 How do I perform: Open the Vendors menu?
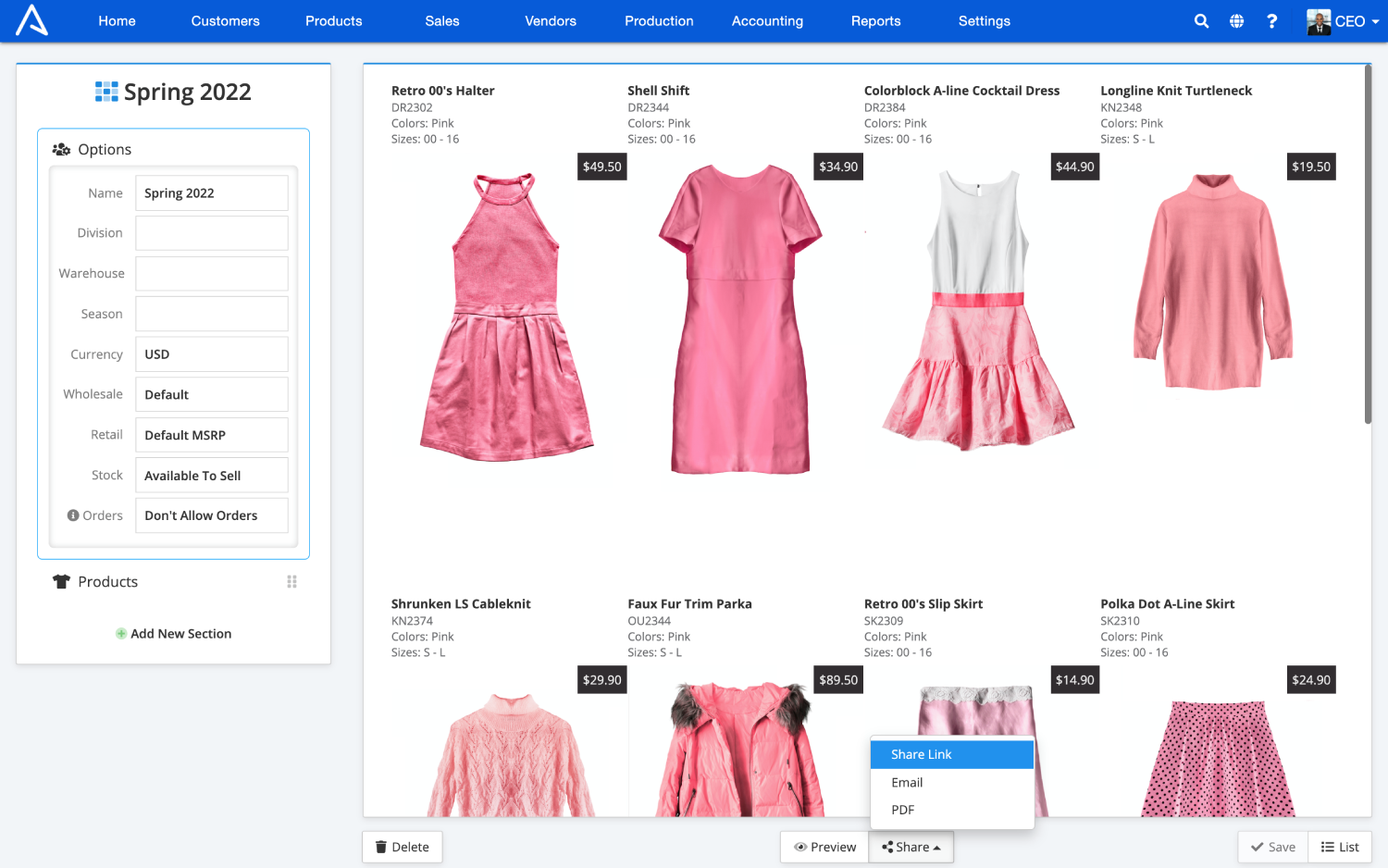(x=551, y=21)
